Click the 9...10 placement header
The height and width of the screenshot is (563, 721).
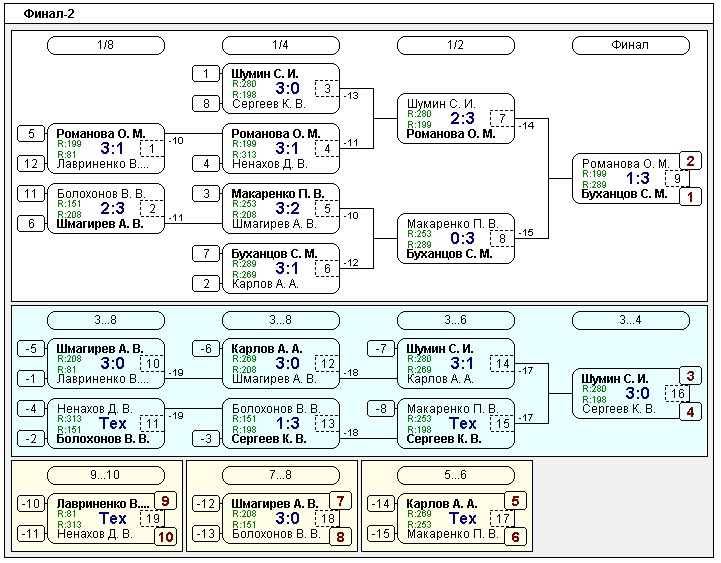tap(105, 470)
